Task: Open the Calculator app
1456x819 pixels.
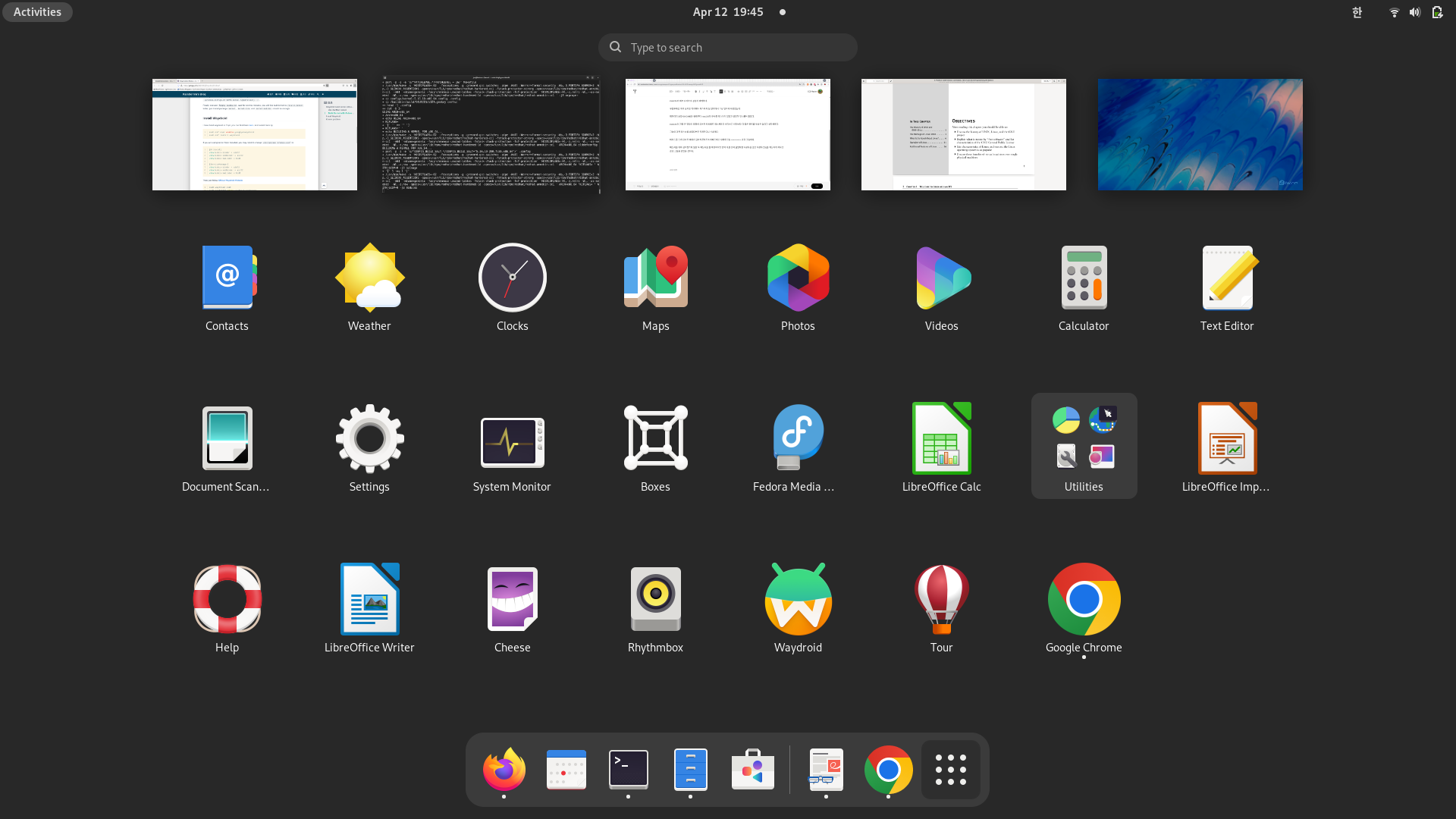Action: tap(1084, 288)
